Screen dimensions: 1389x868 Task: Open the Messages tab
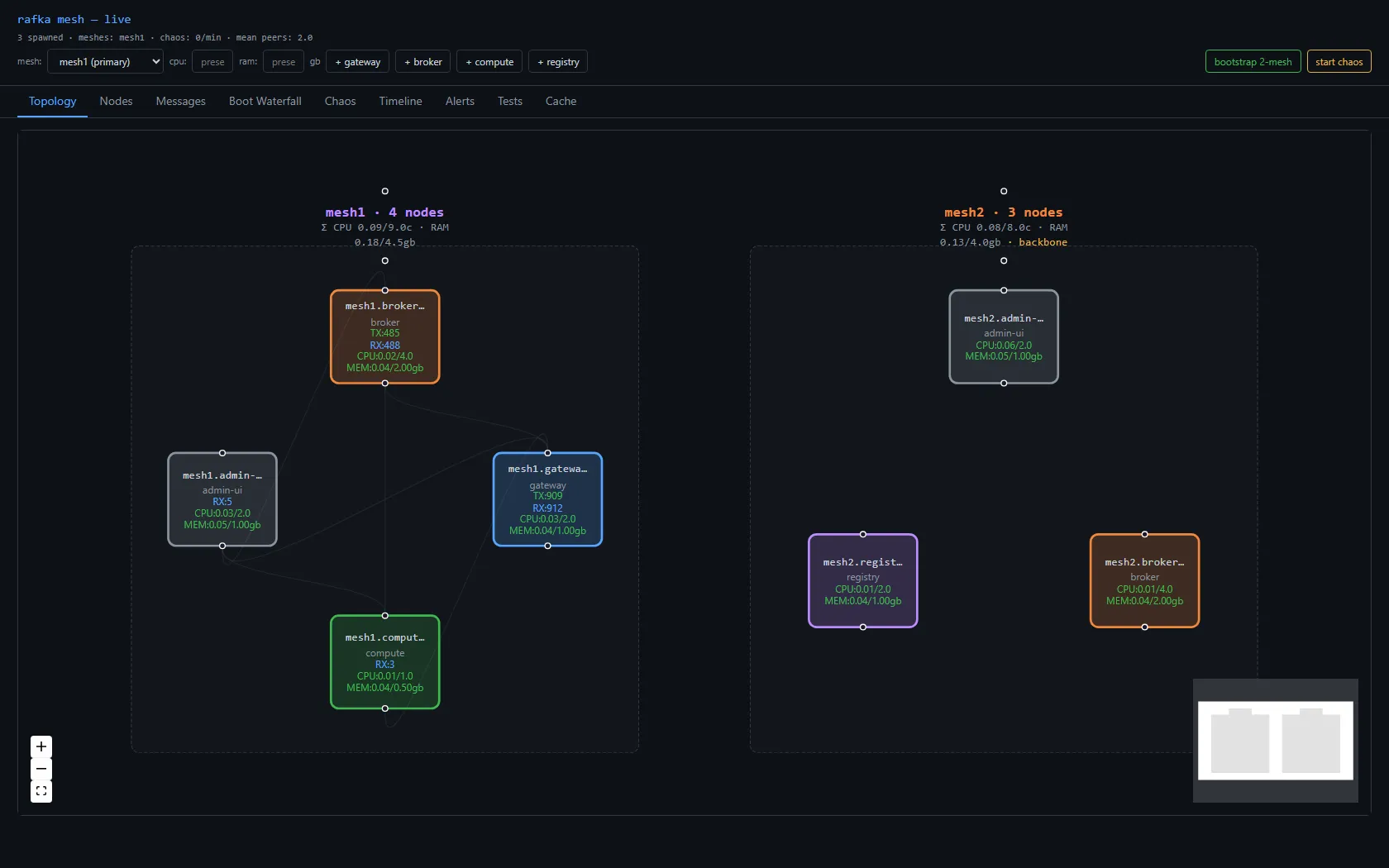tap(180, 101)
